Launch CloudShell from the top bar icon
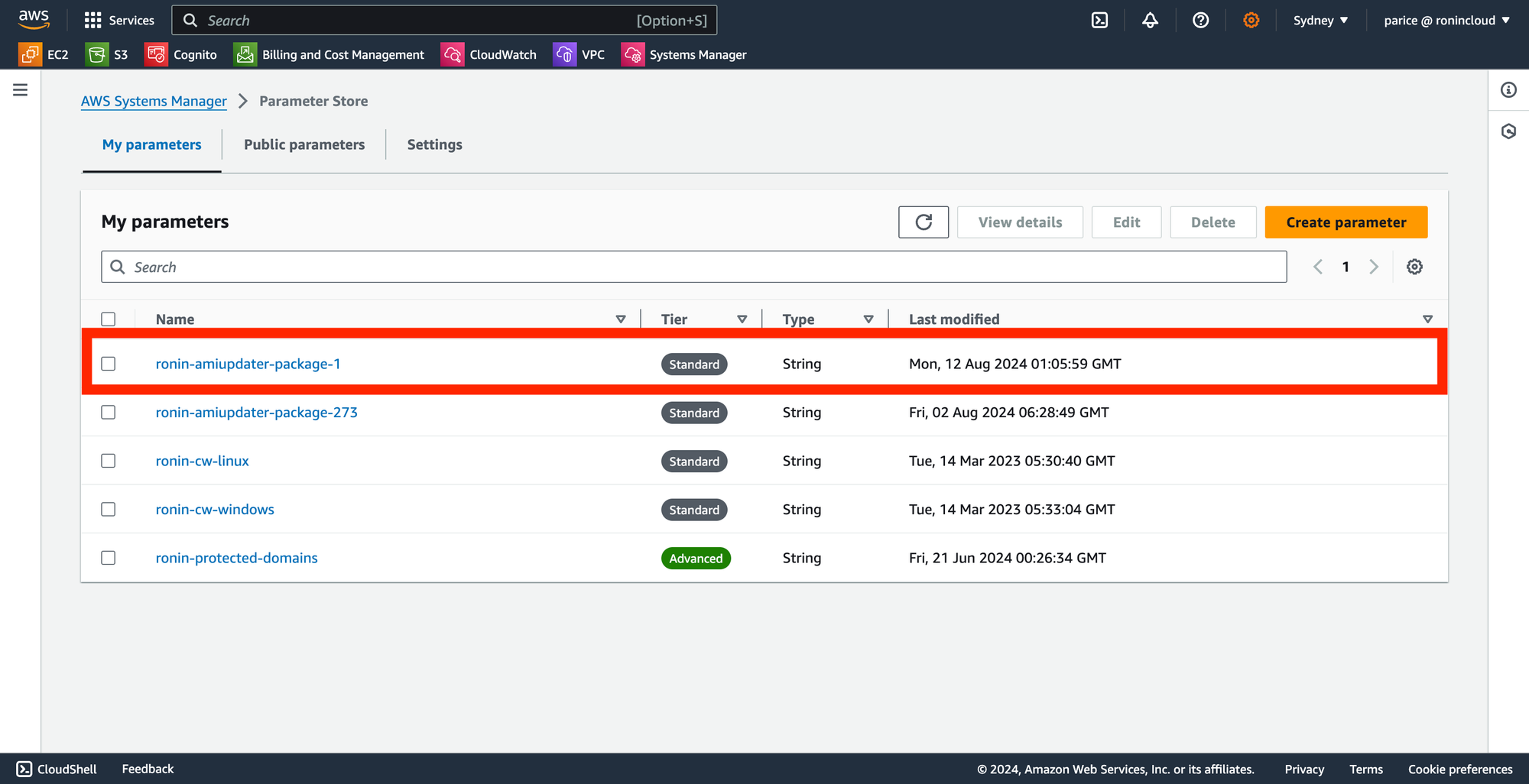The height and width of the screenshot is (784, 1529). click(x=1099, y=21)
